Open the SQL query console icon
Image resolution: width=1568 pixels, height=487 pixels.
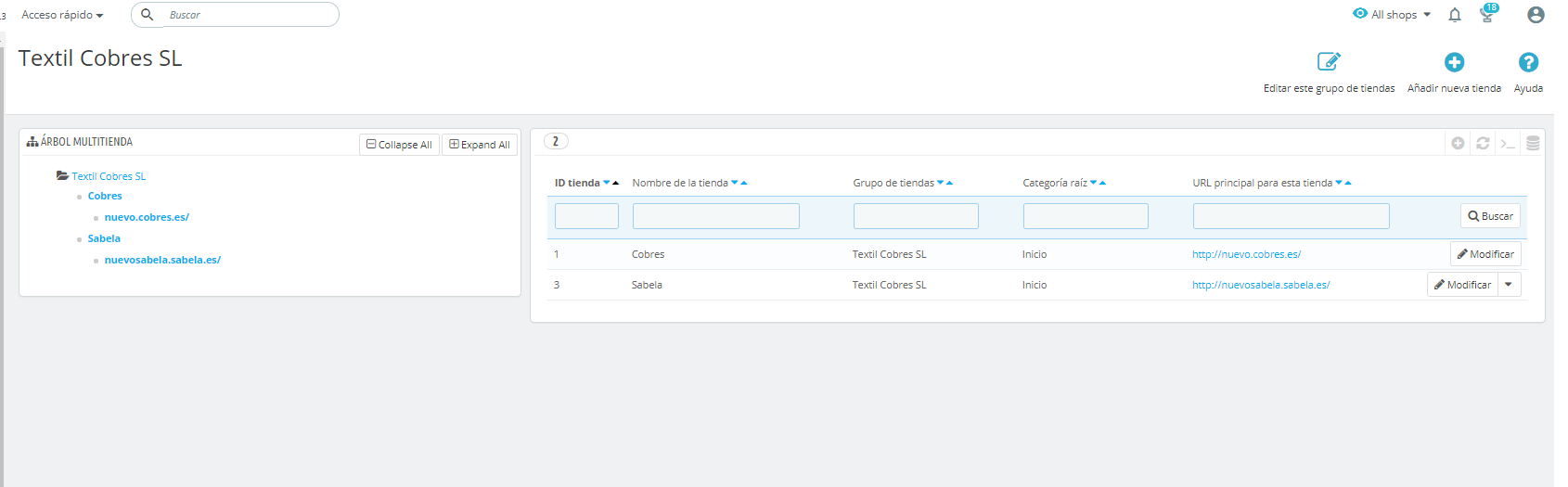1508,143
